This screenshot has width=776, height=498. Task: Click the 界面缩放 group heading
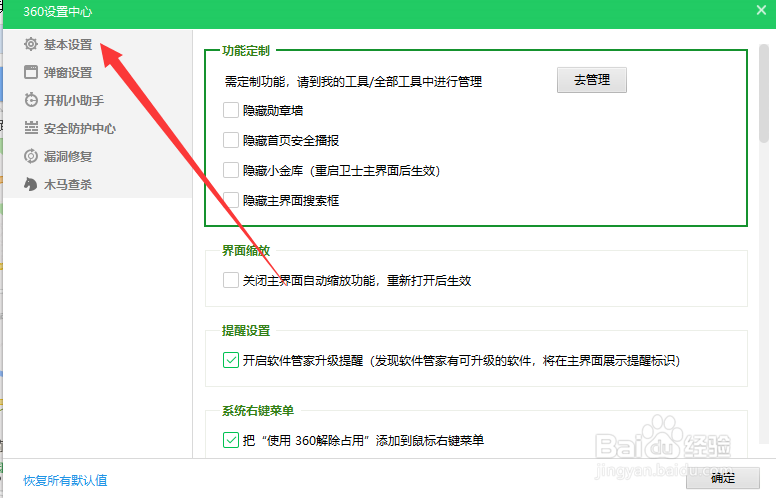click(x=246, y=250)
